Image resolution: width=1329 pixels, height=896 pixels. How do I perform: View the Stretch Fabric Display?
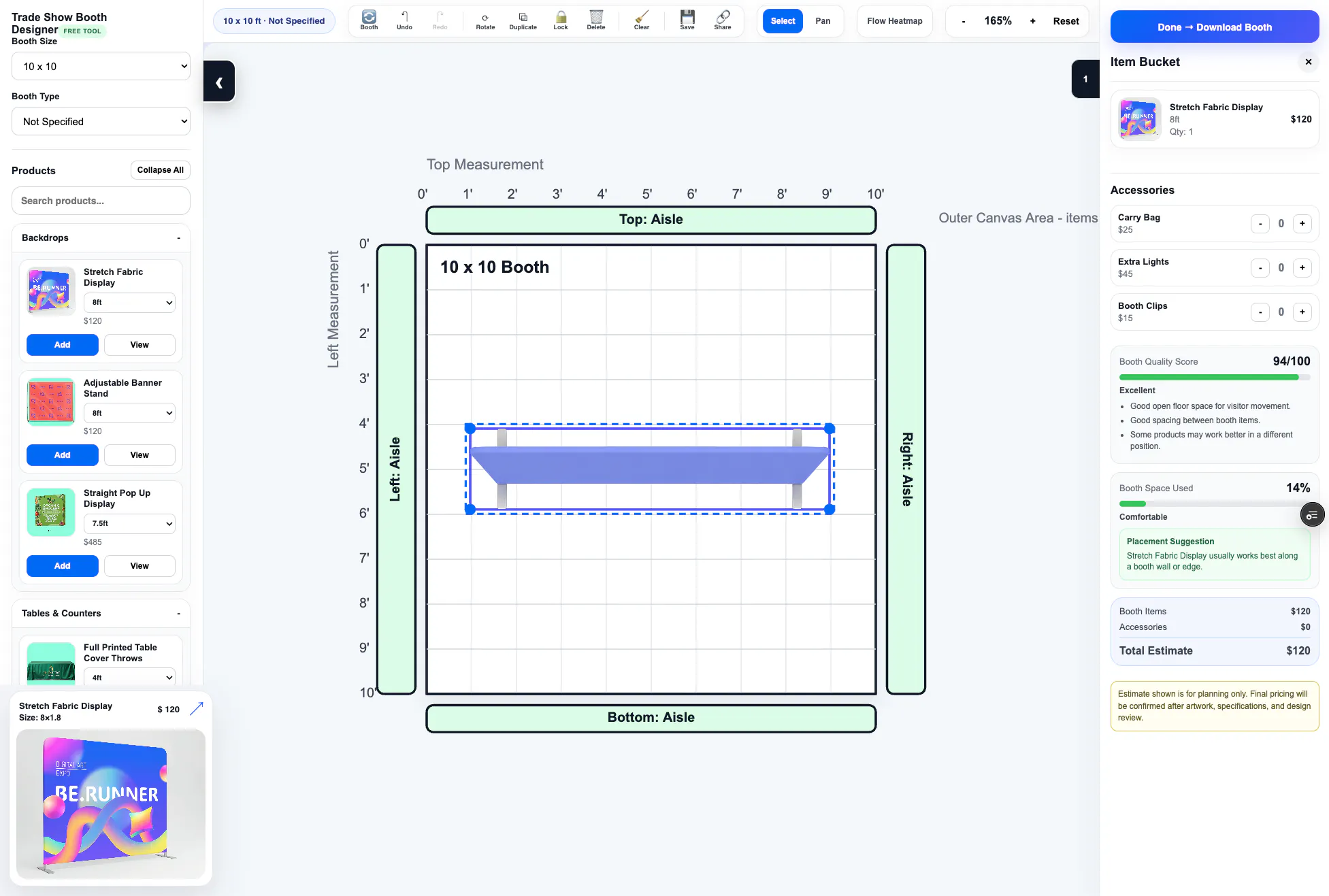tap(140, 345)
